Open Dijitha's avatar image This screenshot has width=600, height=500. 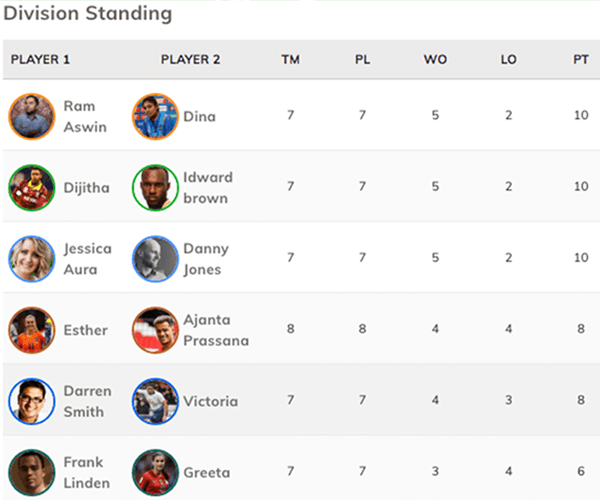click(x=31, y=187)
